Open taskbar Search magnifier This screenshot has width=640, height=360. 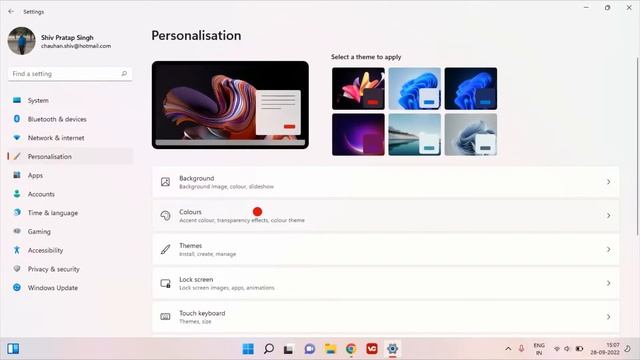[x=269, y=349]
